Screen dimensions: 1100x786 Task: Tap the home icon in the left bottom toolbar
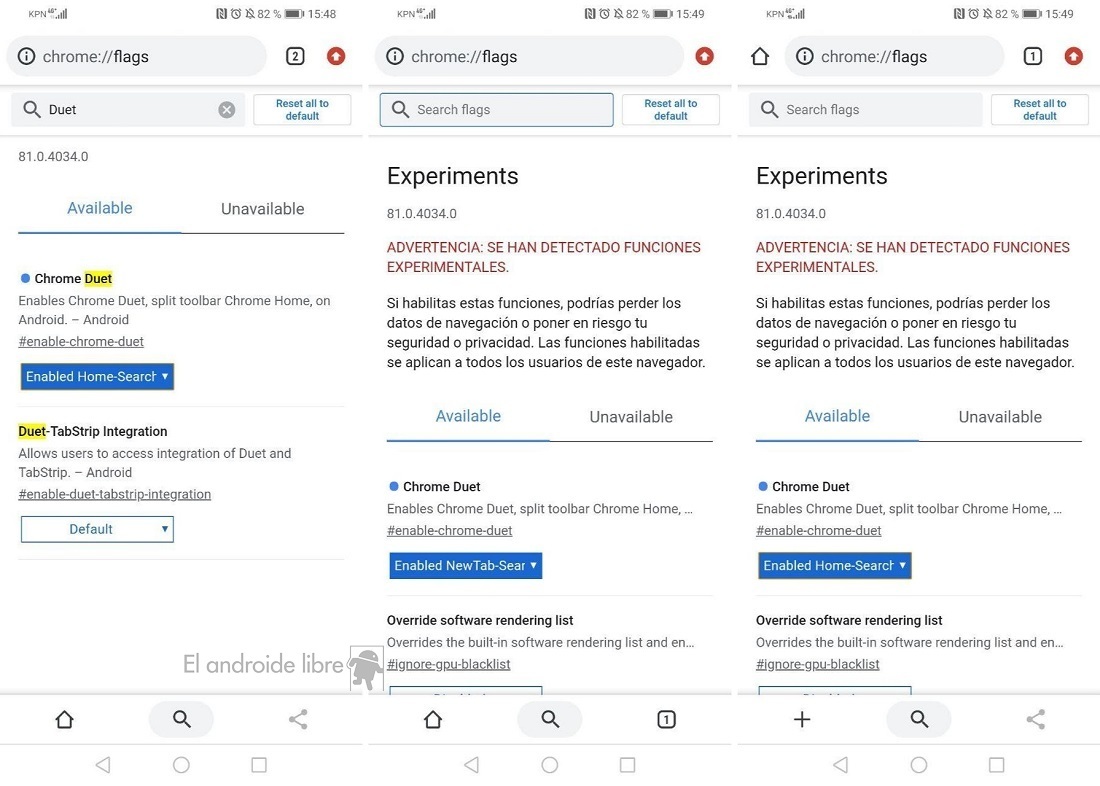[x=65, y=719]
